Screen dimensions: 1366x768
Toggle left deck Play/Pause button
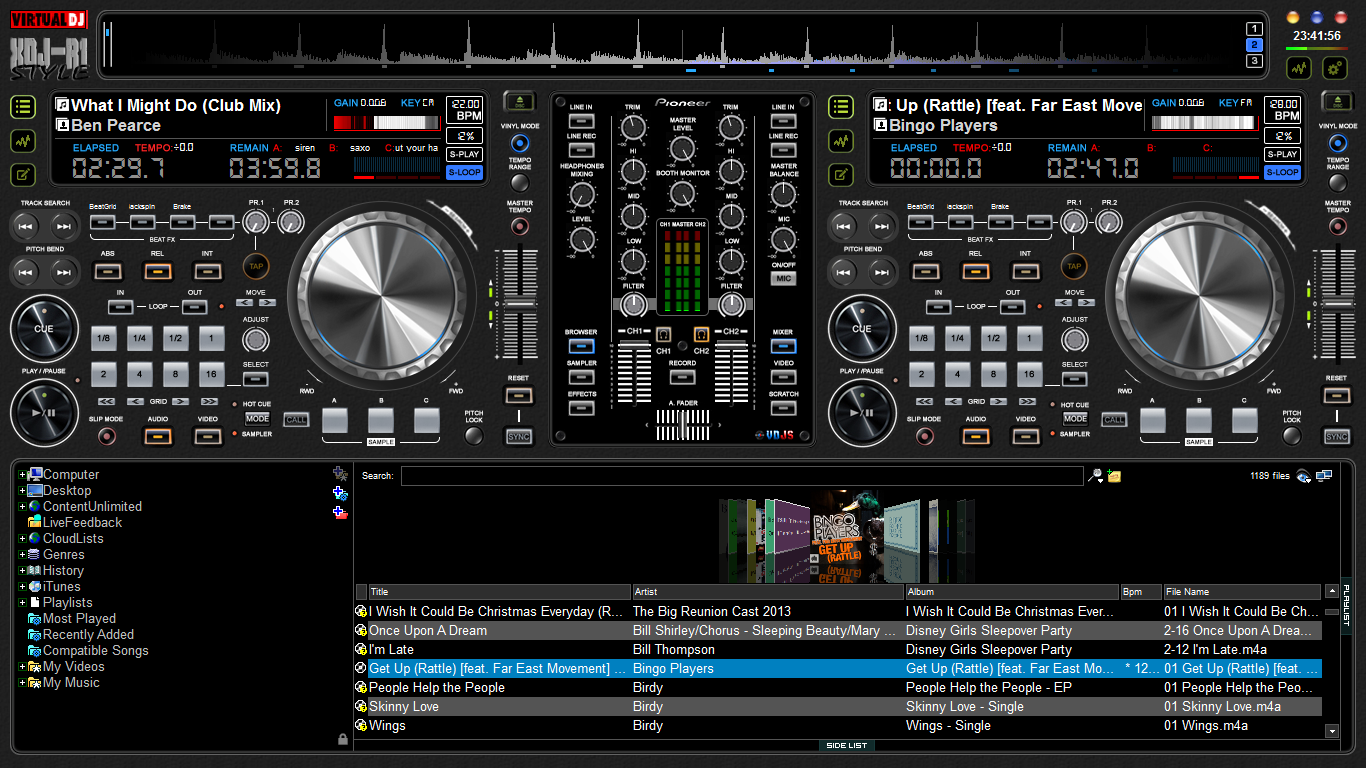click(x=44, y=411)
